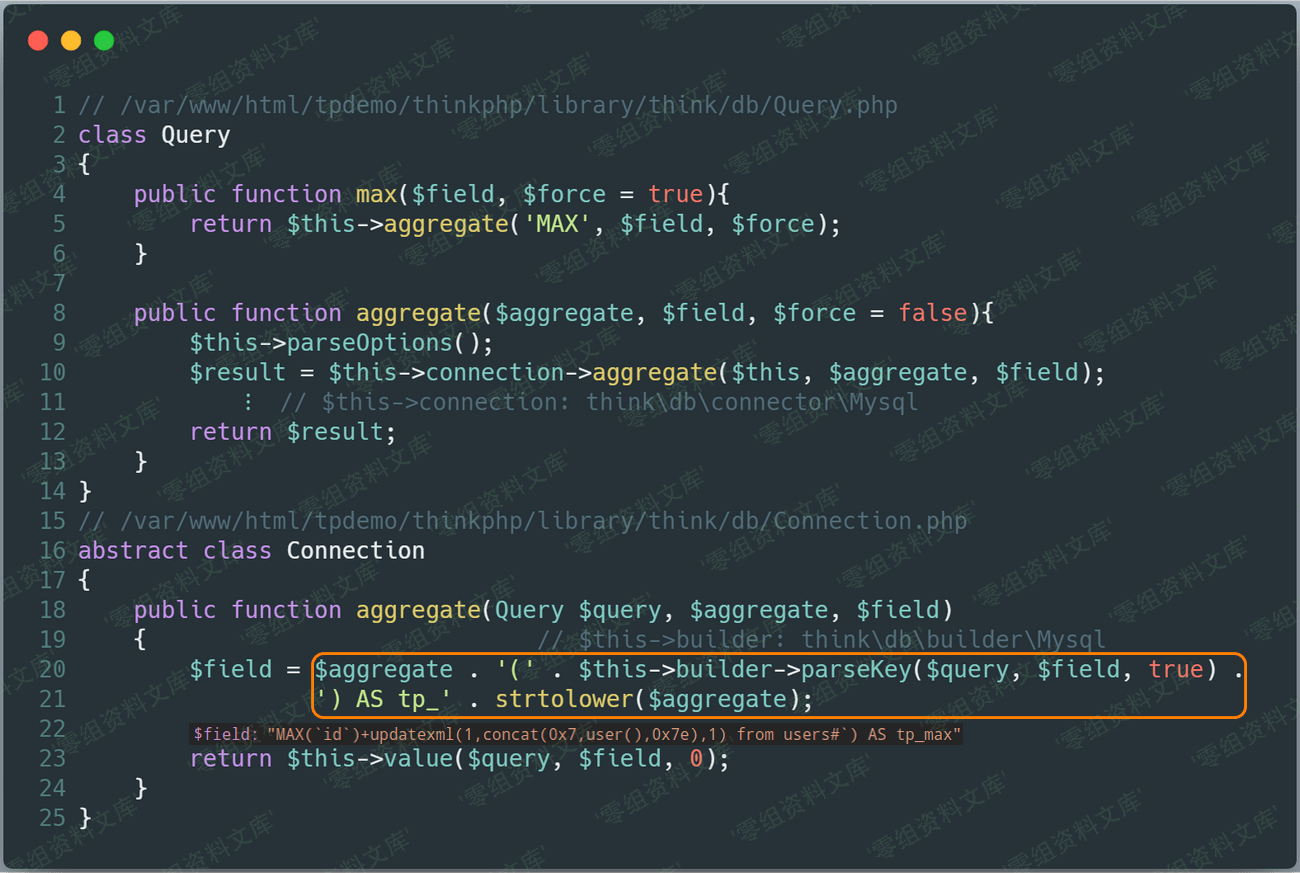This screenshot has height=873, width=1300.
Task: Click the red close dot
Action: pos(38,41)
